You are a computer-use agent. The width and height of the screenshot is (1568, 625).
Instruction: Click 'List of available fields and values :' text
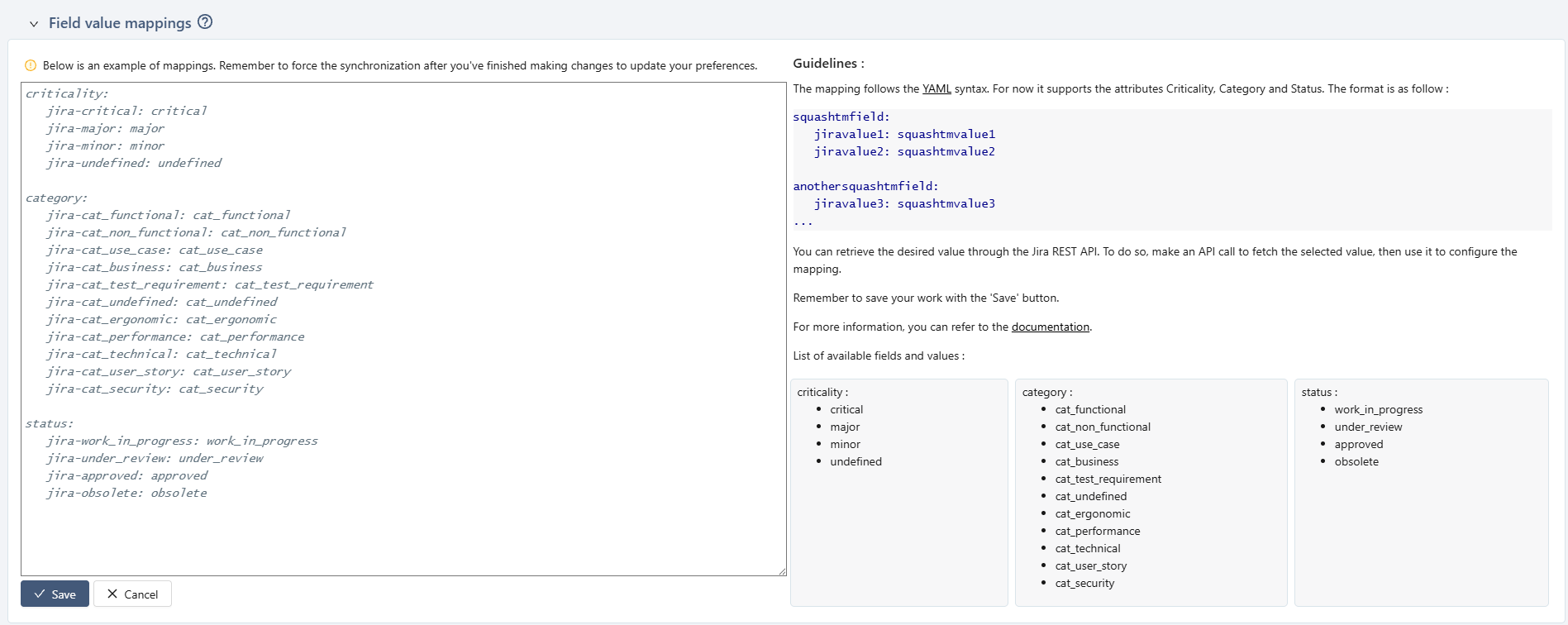[x=879, y=355]
